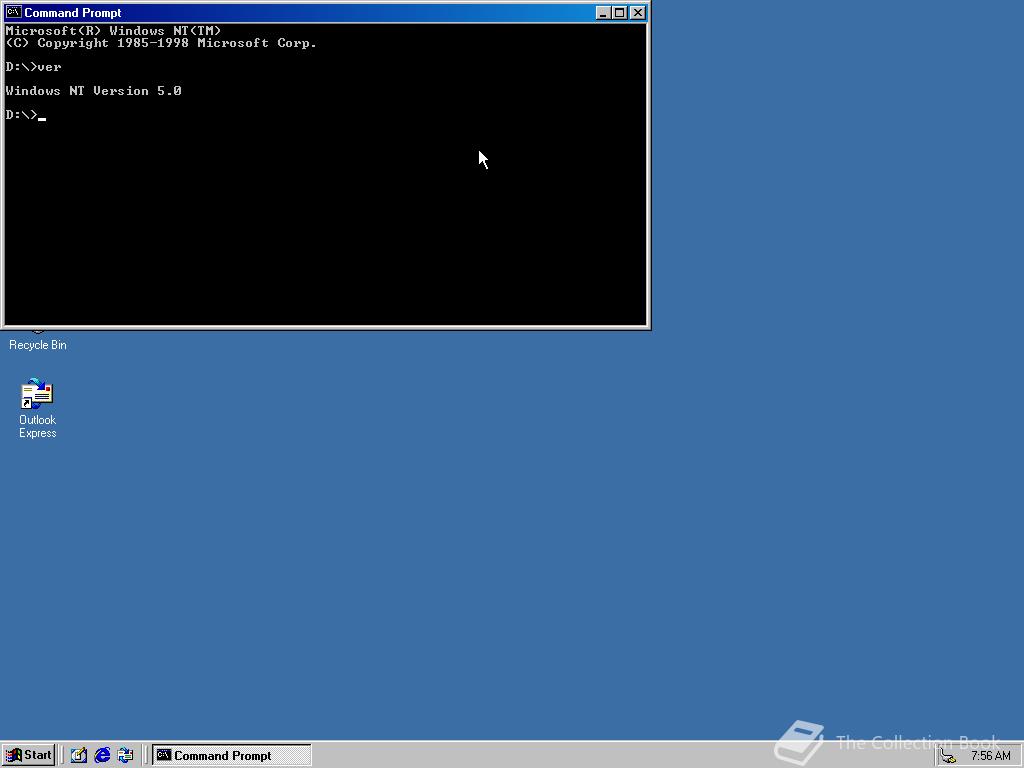Open the Start menu
1024x768 pixels.
click(x=28, y=756)
